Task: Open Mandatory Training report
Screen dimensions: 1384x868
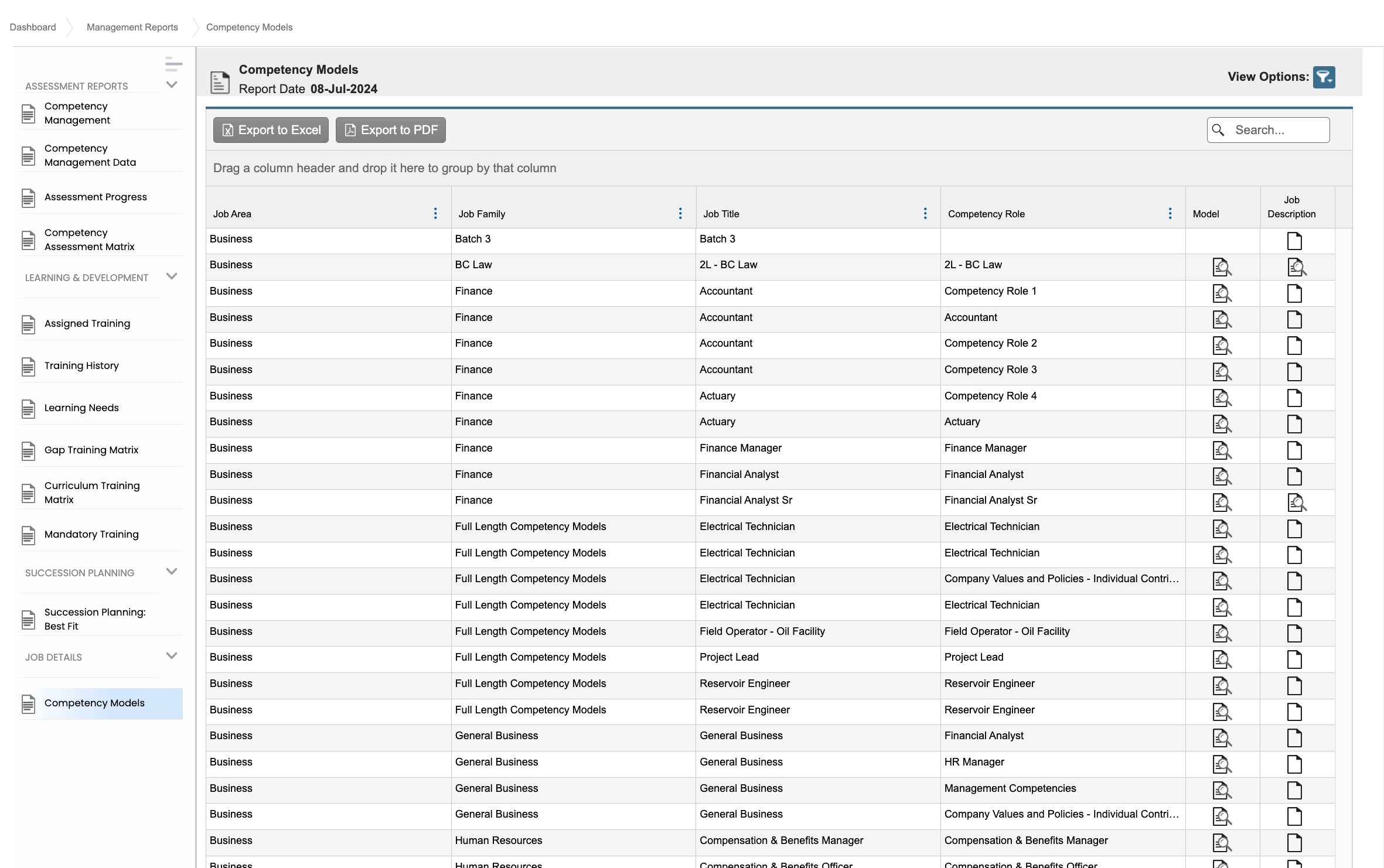Action: pyautogui.click(x=101, y=535)
